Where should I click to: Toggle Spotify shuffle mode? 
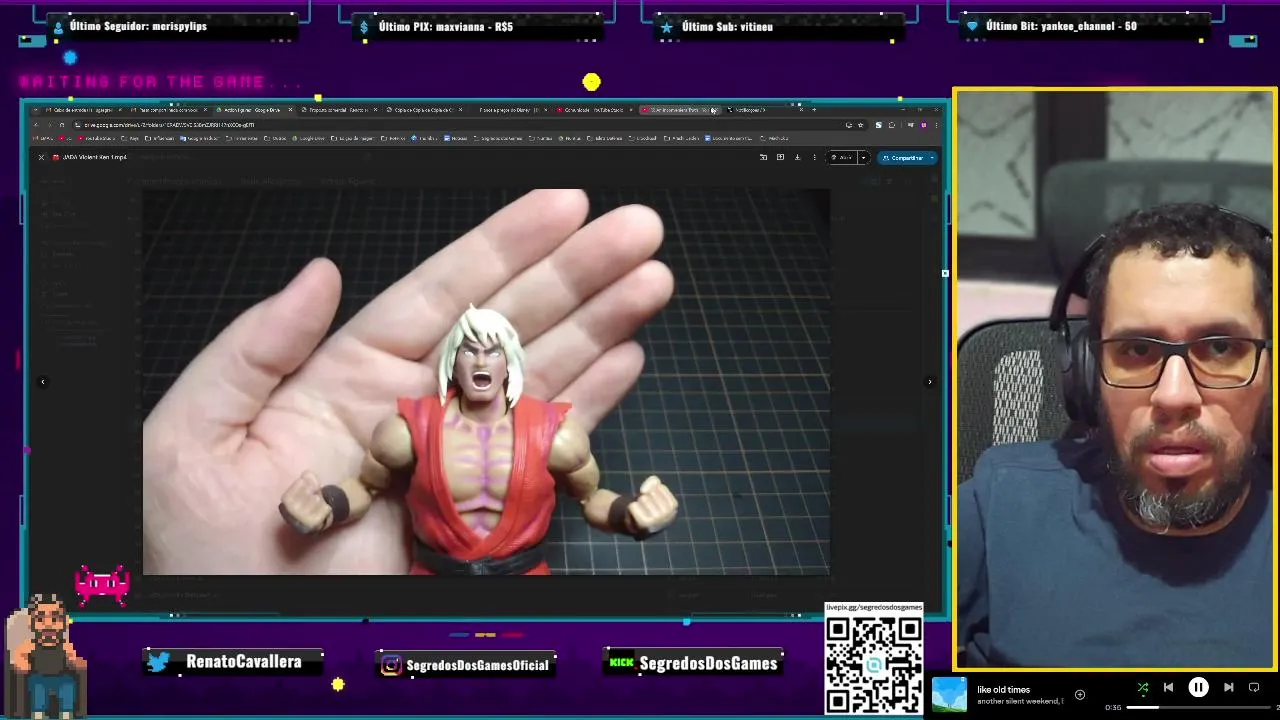[1143, 687]
